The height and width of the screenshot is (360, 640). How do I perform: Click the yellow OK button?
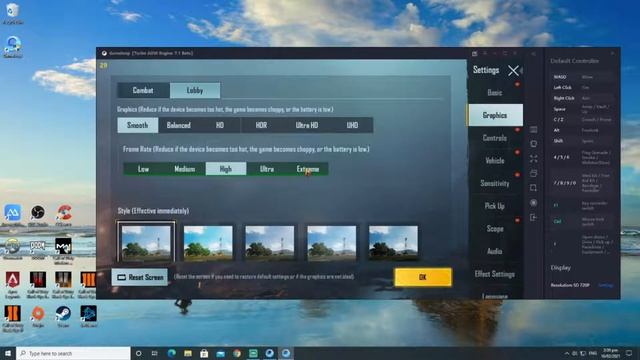click(423, 277)
